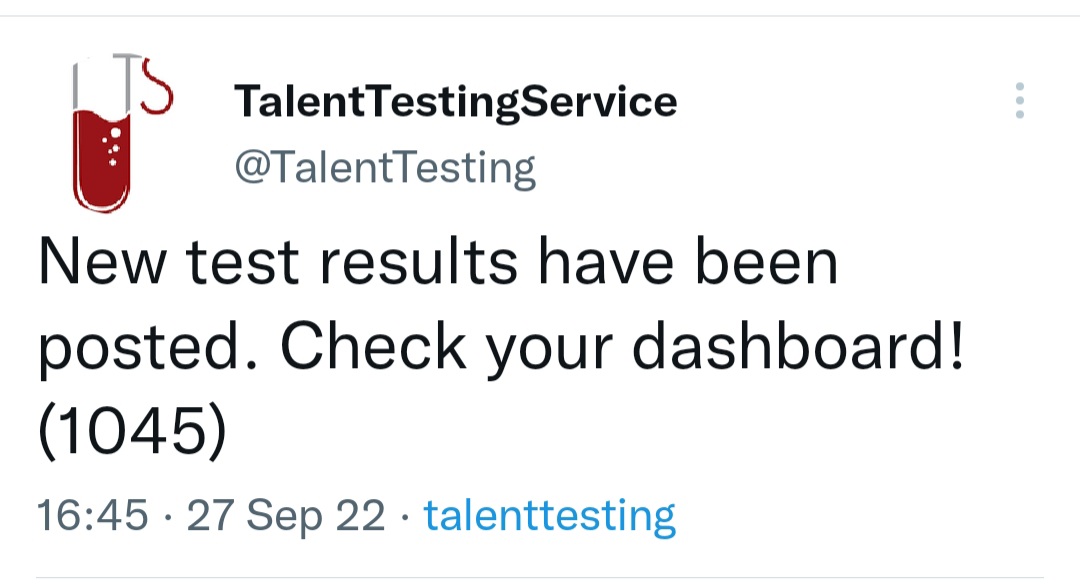1080x585 pixels.
Task: Click the white bubbles inside the test tube
Action: click(x=115, y=145)
